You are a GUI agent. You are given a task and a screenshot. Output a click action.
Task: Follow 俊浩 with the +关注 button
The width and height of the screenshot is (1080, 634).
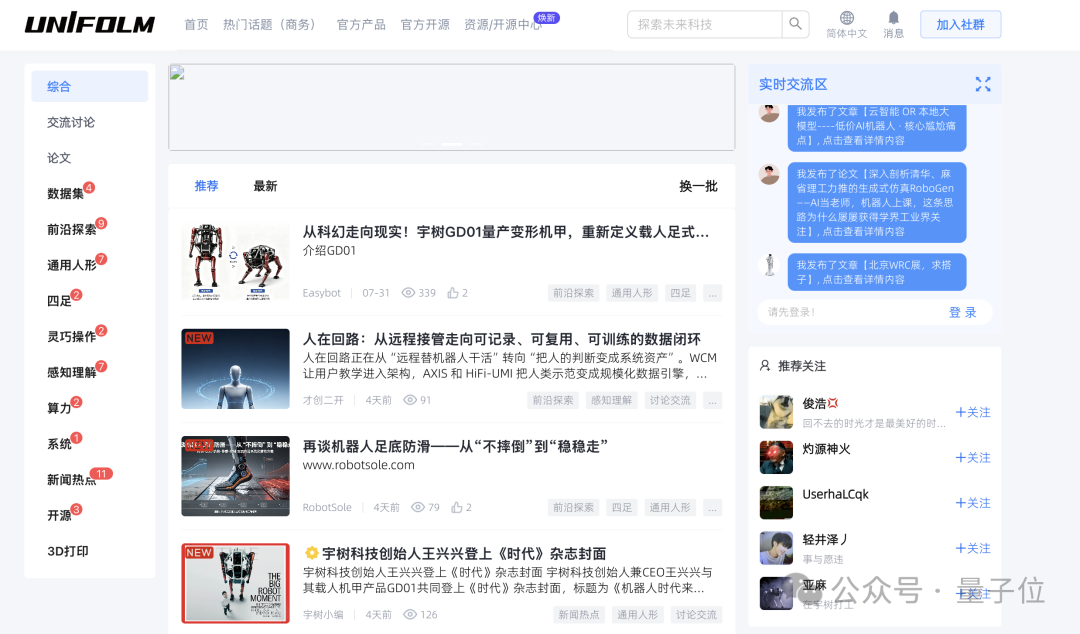tap(973, 412)
